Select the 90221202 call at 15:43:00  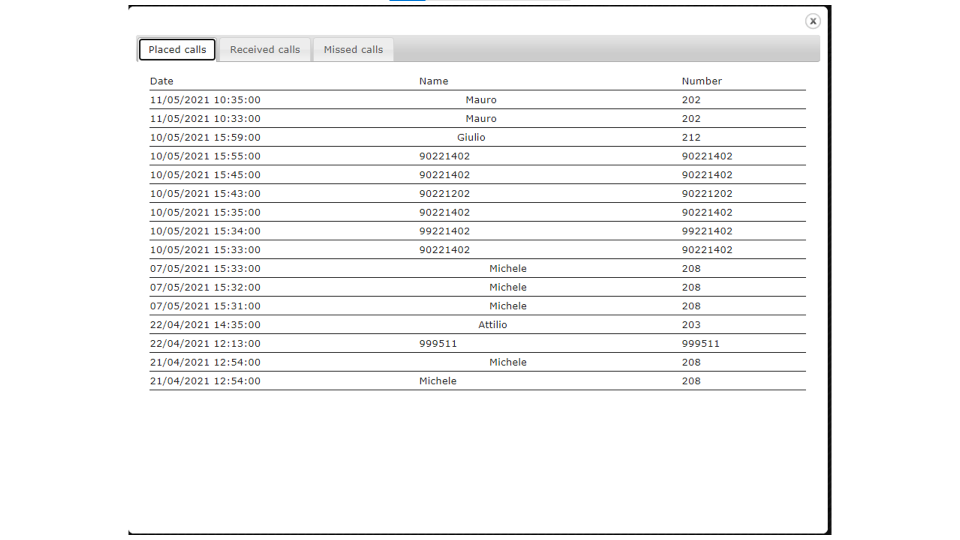coord(478,193)
